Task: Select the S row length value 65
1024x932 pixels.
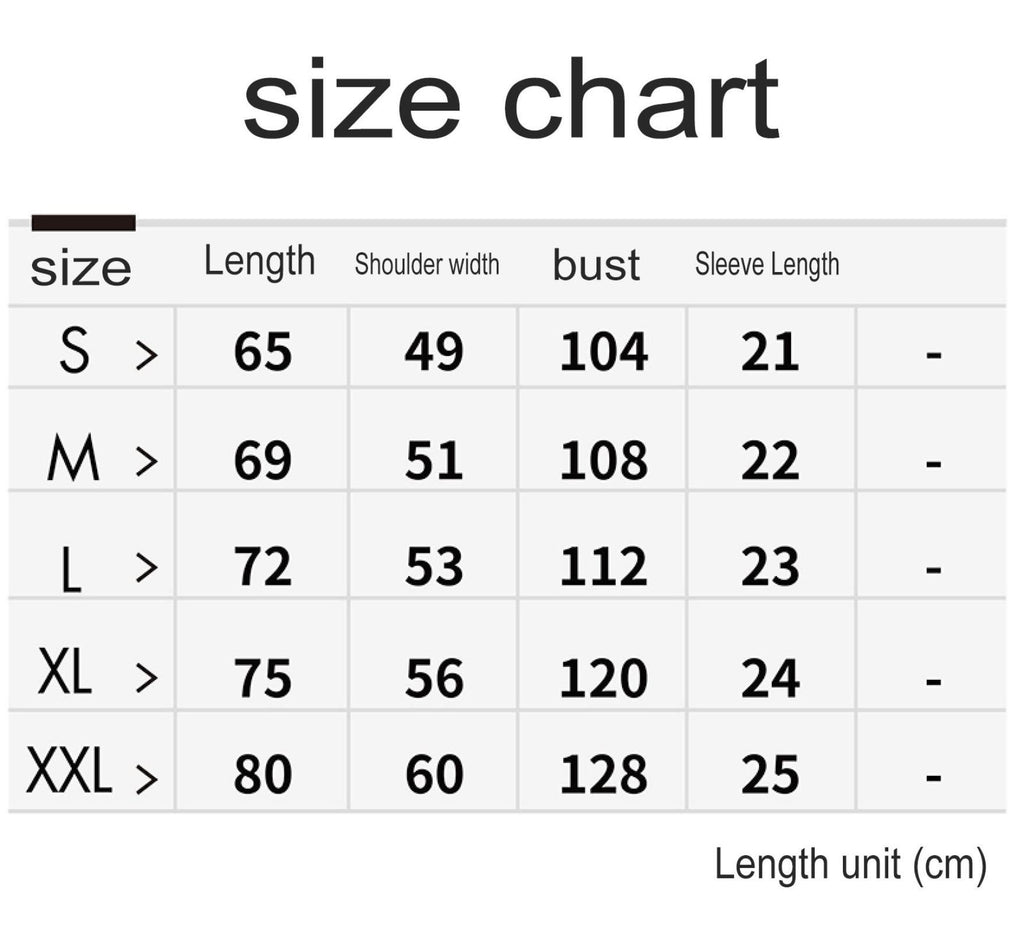Action: (263, 352)
